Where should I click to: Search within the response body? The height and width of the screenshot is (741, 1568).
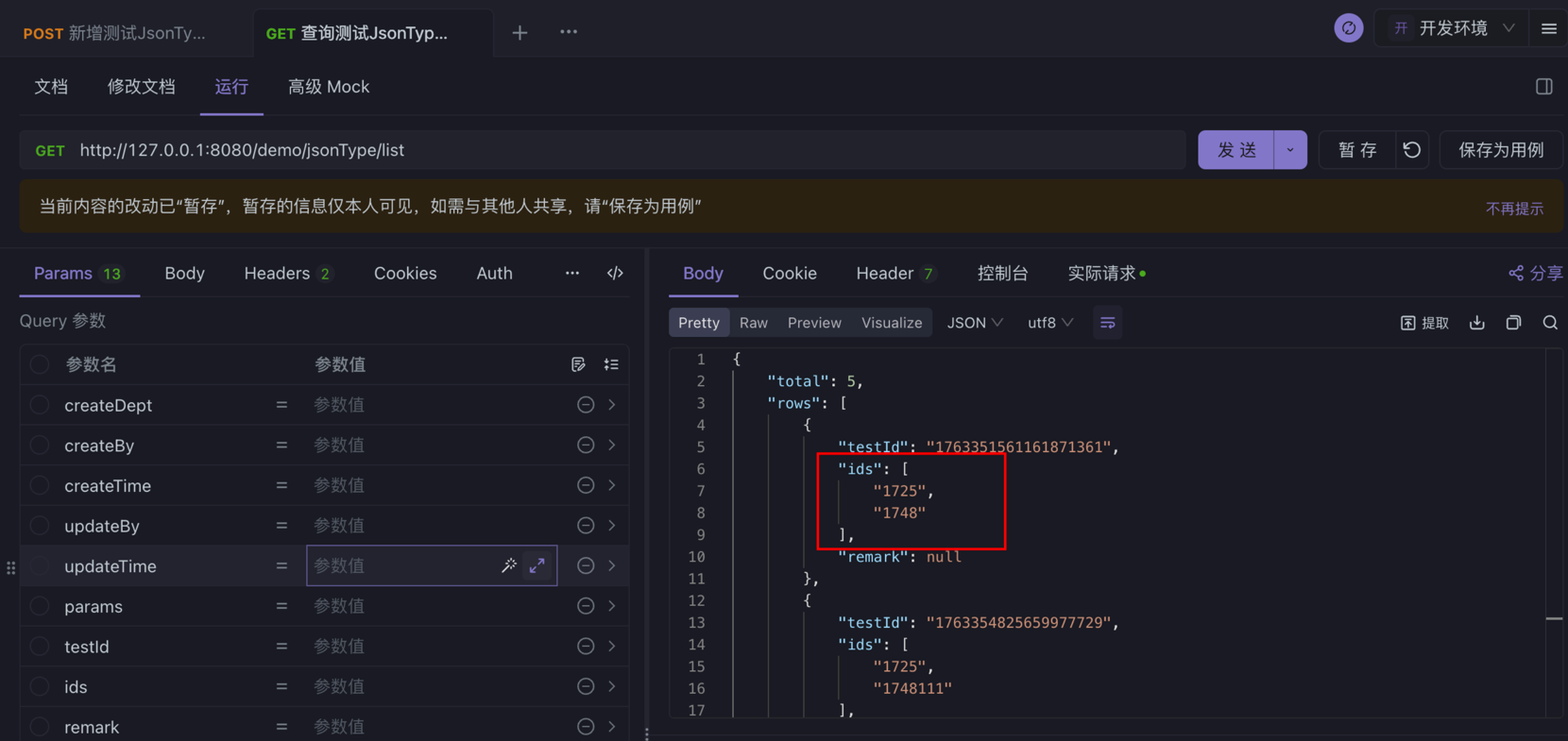(1550, 323)
